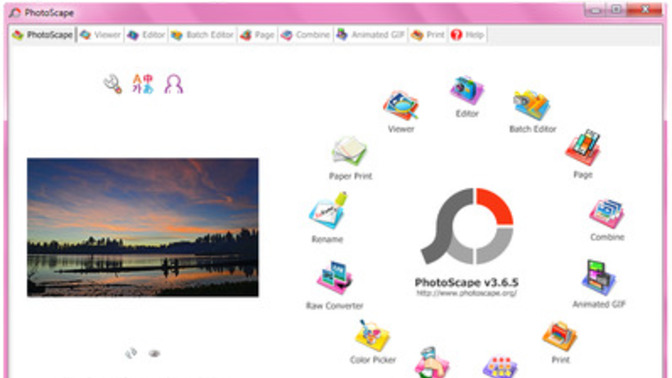
Task: Open the Screen Capture hand icon at bottom
Action: pyautogui.click(x=432, y=363)
